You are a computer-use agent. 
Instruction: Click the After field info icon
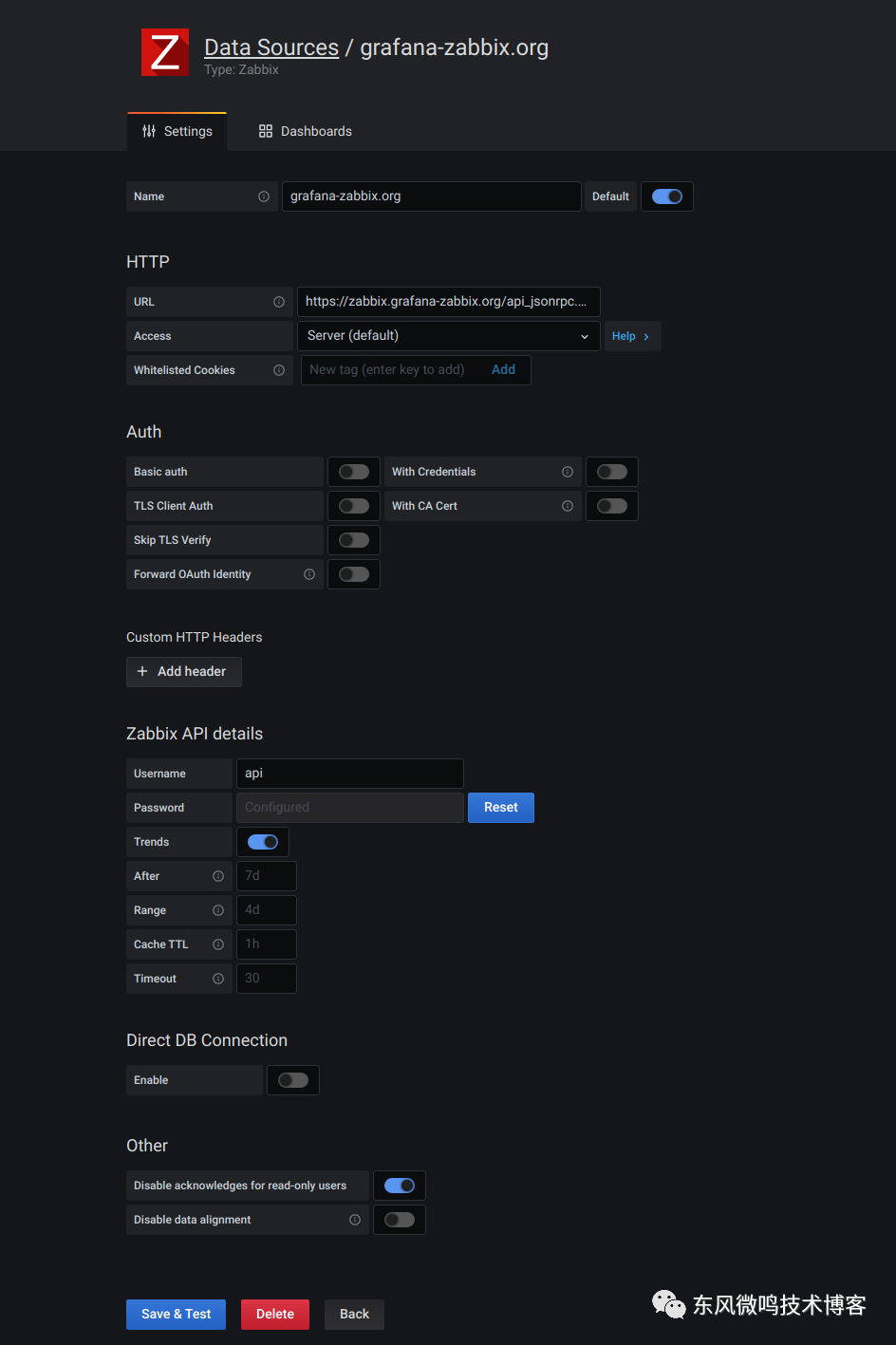[x=218, y=875]
